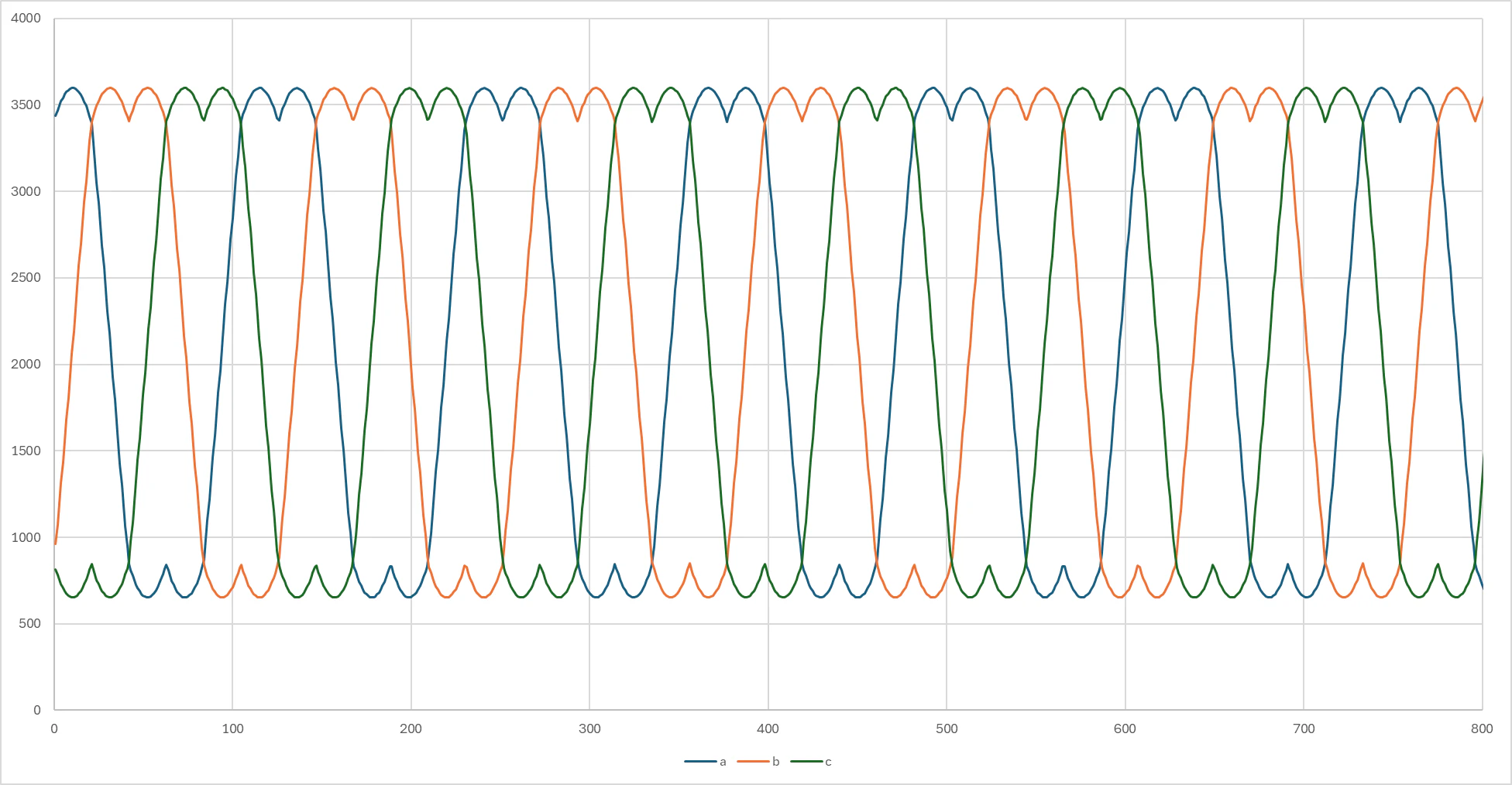Viewport: 1512px width, 785px height.
Task: Click x-axis label 600
Action: coord(1125,728)
